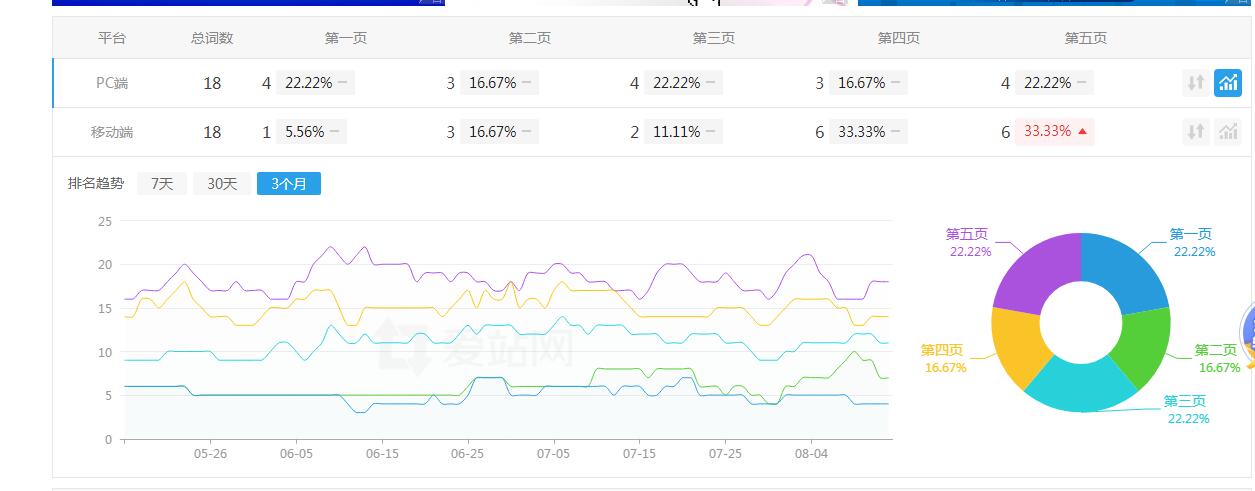This screenshot has height=491, width=1255.
Task: Select the 7天 ranking trend range
Action: click(x=162, y=184)
